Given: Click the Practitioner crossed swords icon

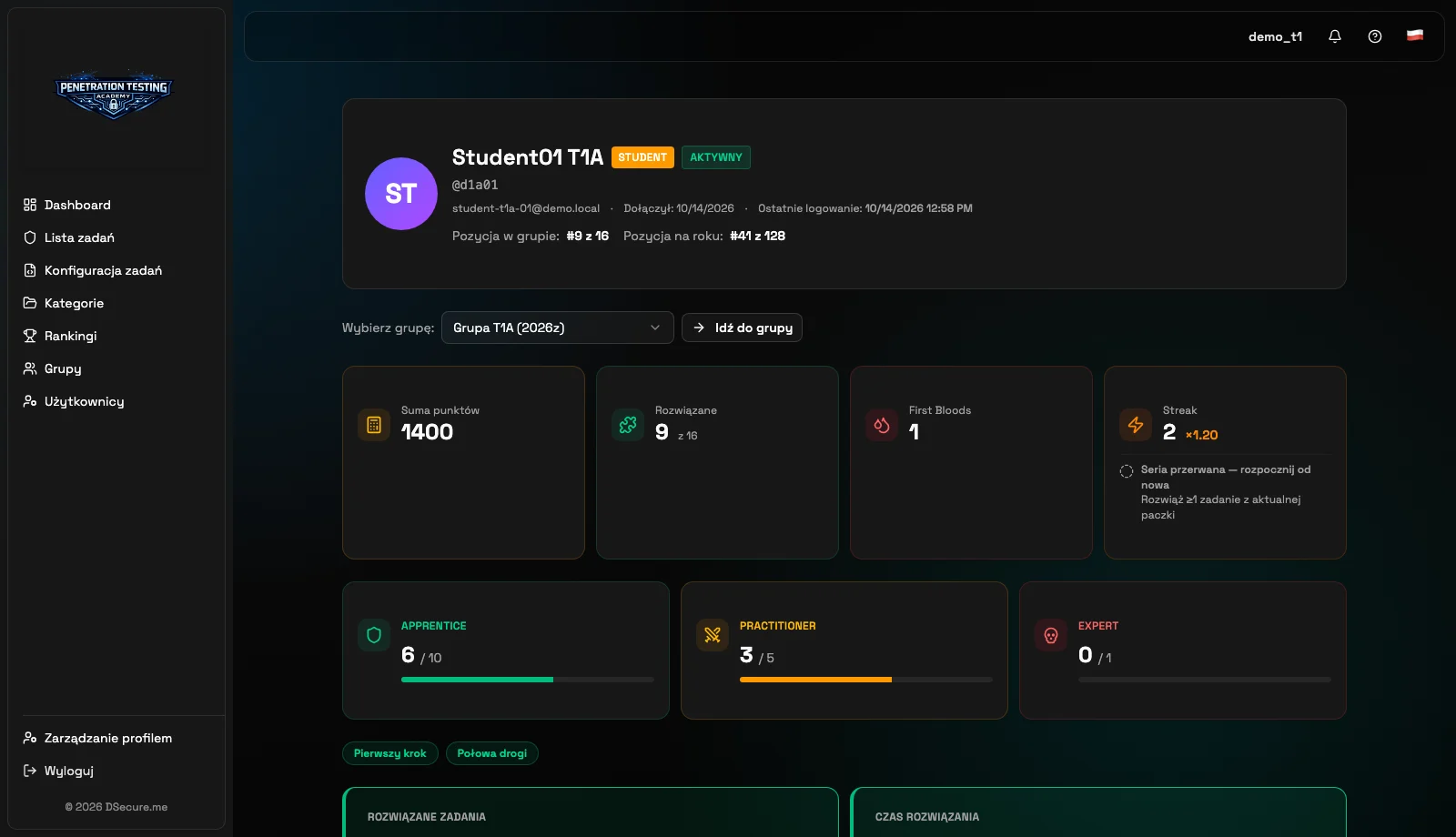Looking at the screenshot, I should (713, 635).
